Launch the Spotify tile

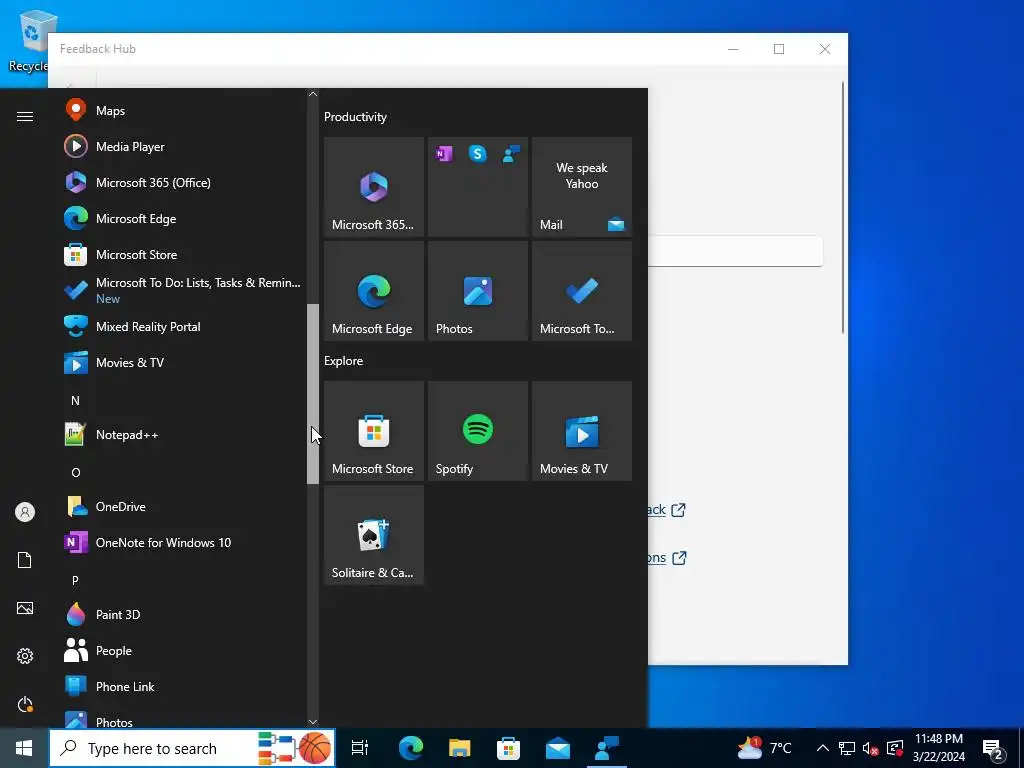pyautogui.click(x=477, y=431)
